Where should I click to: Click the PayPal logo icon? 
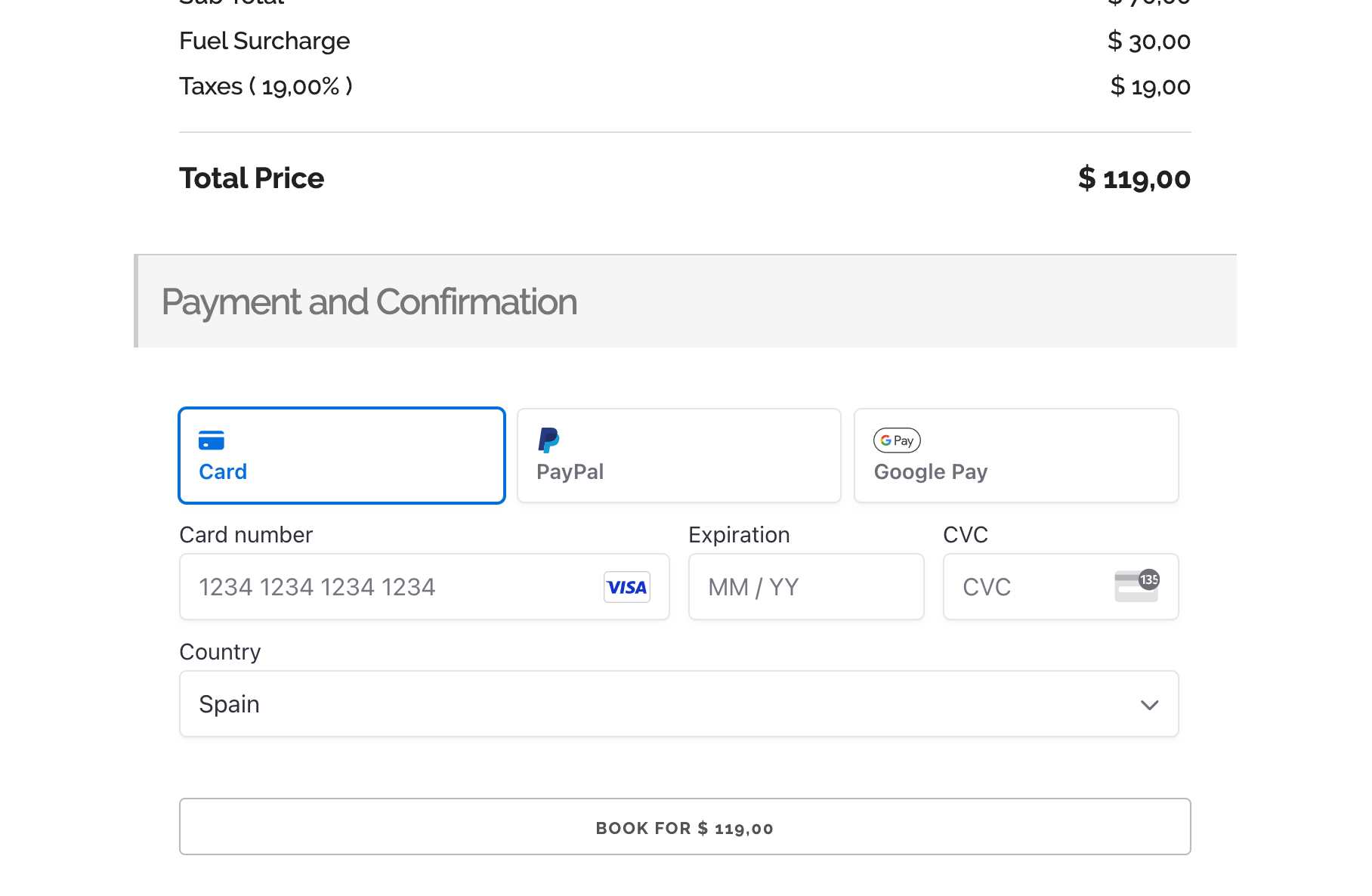(x=548, y=440)
